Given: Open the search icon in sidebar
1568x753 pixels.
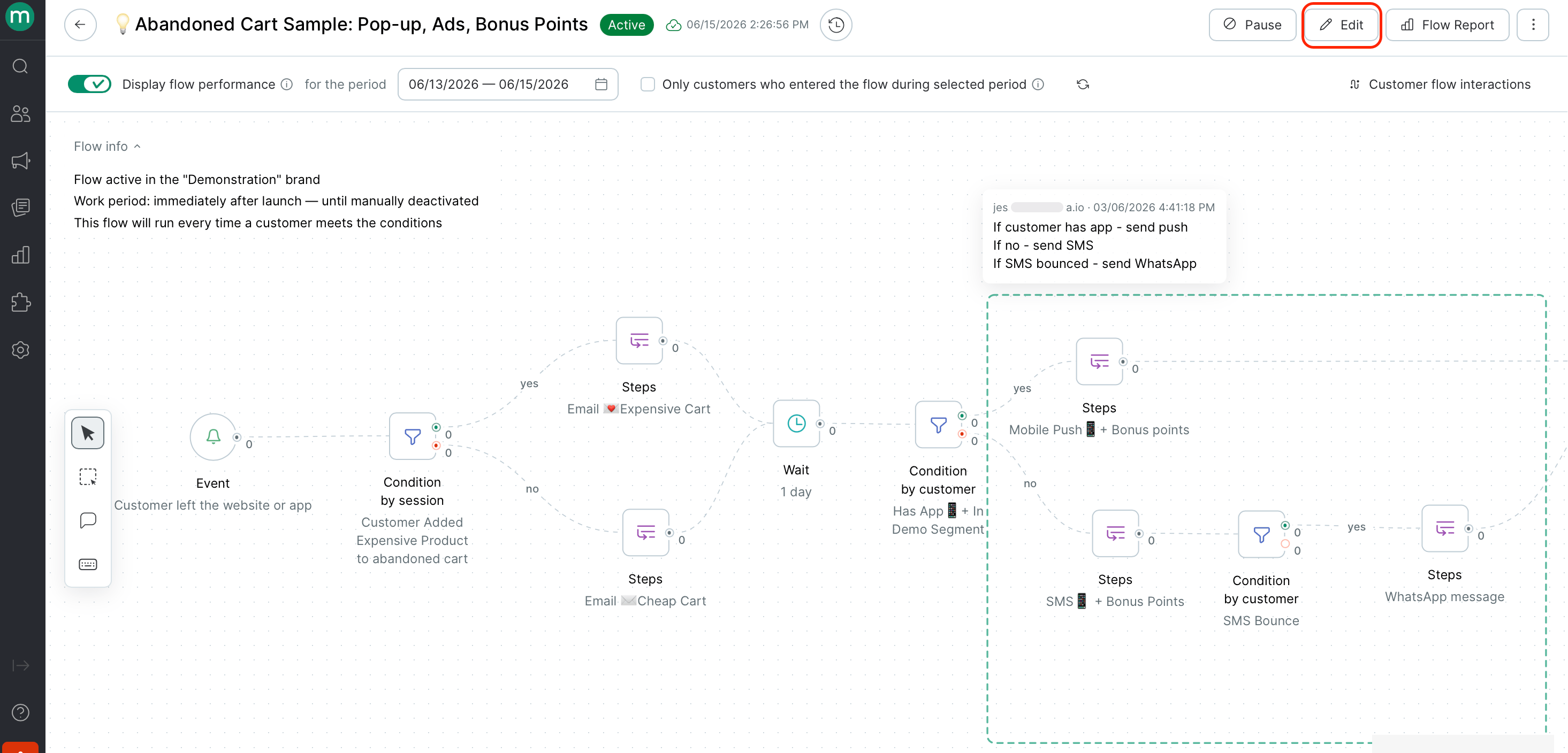Looking at the screenshot, I should 21,66.
